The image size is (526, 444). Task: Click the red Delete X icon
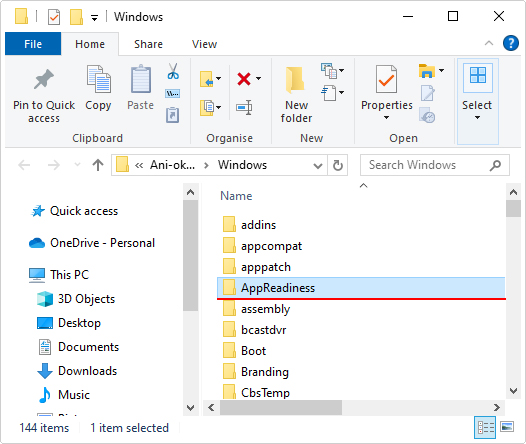(x=244, y=79)
